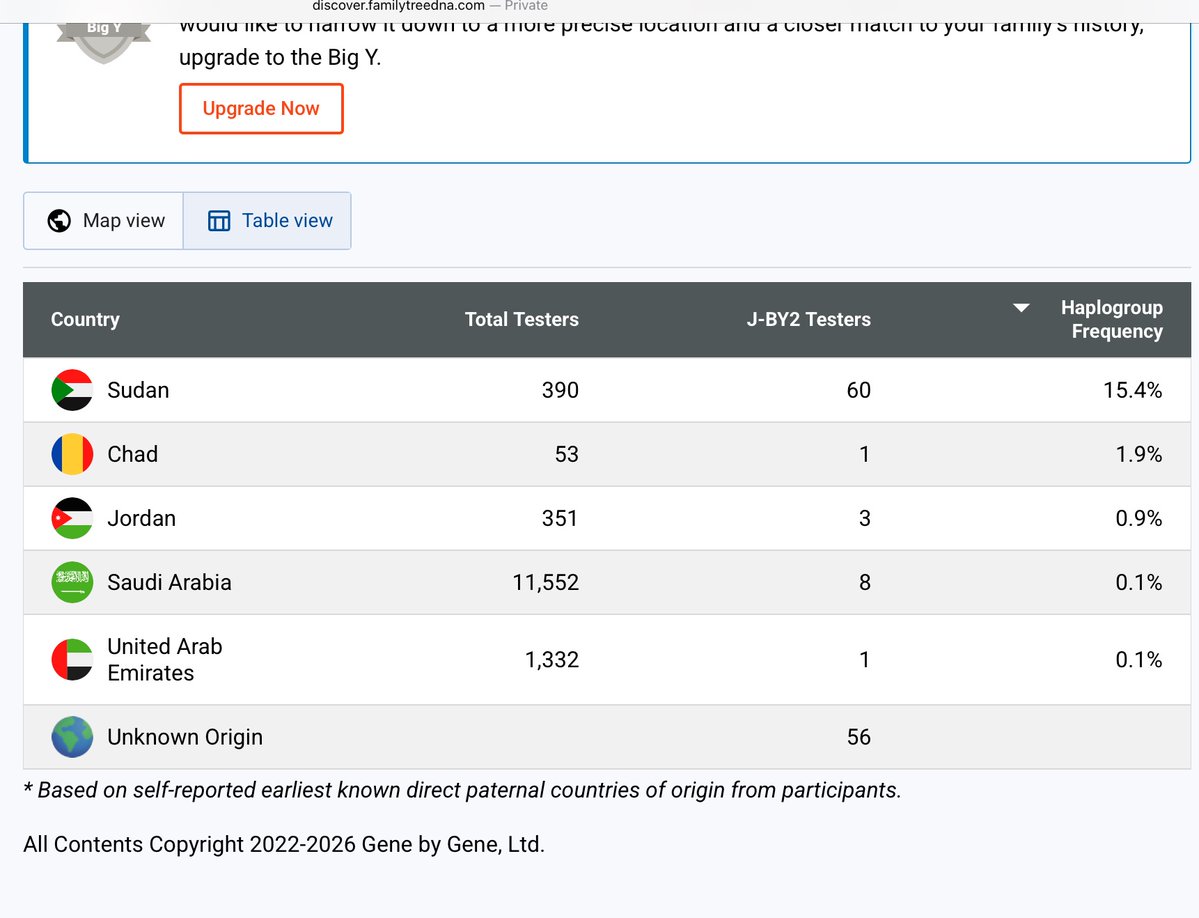
Task: Click Jordan's total testers value 351
Action: (560, 518)
